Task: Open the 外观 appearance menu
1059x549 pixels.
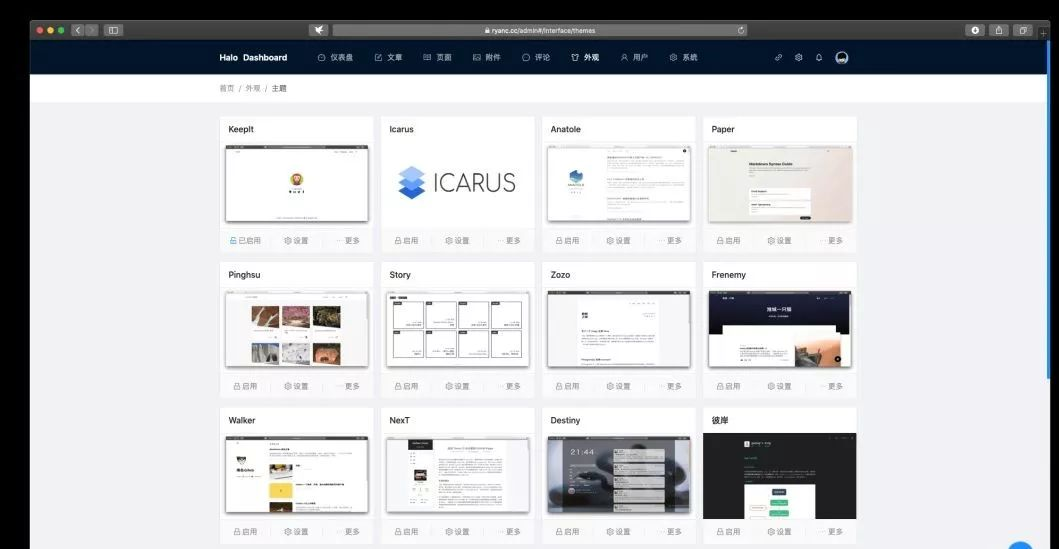Action: click(x=585, y=57)
